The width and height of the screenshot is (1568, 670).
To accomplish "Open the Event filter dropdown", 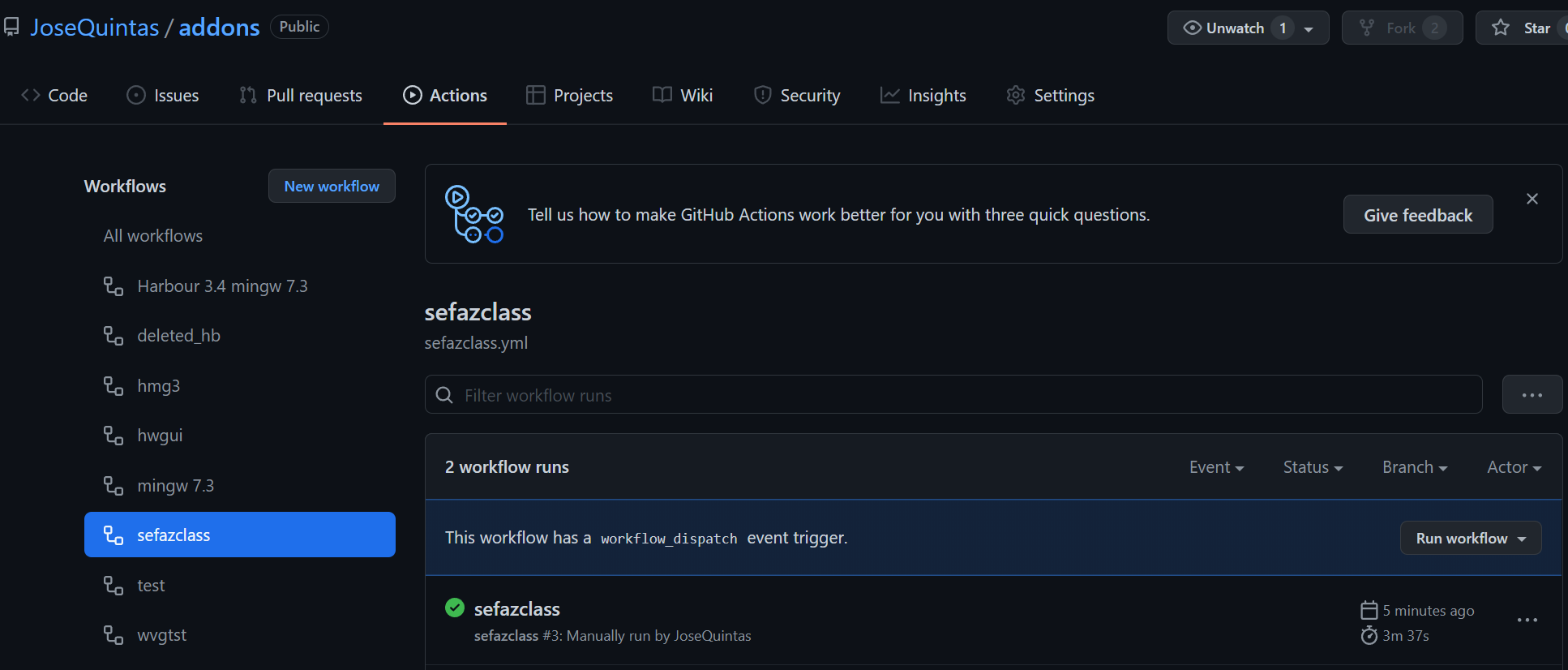I will point(1216,467).
